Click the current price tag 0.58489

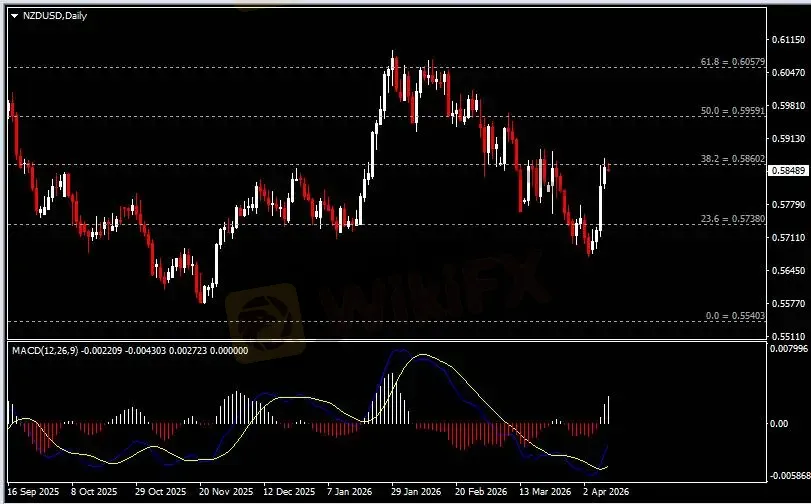[x=788, y=170]
